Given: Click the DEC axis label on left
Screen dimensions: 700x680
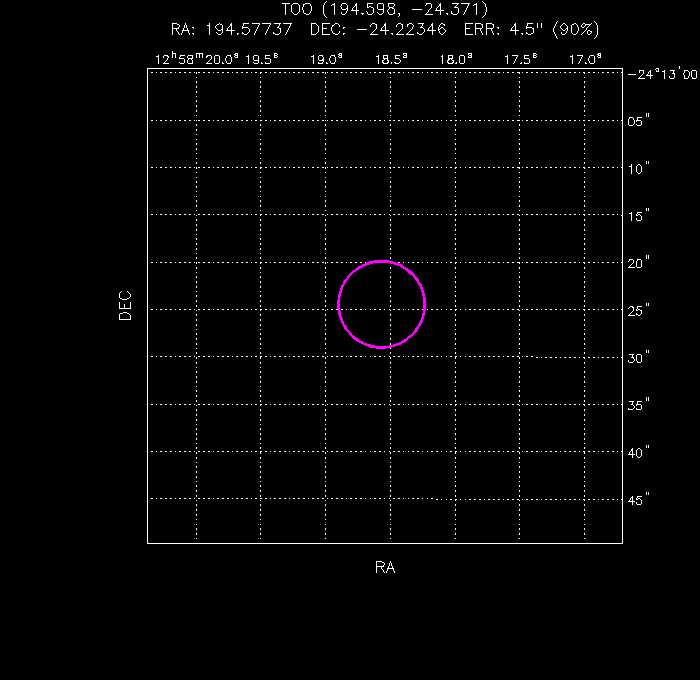Looking at the screenshot, I should click(125, 305).
